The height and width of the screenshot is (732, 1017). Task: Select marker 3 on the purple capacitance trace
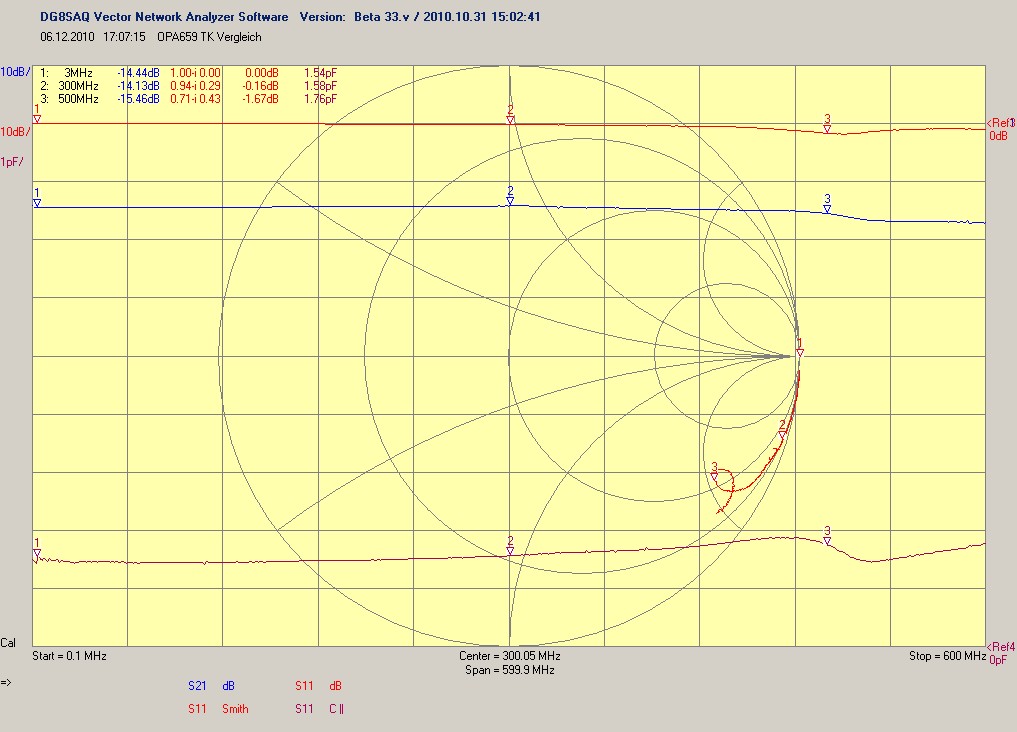click(827, 541)
